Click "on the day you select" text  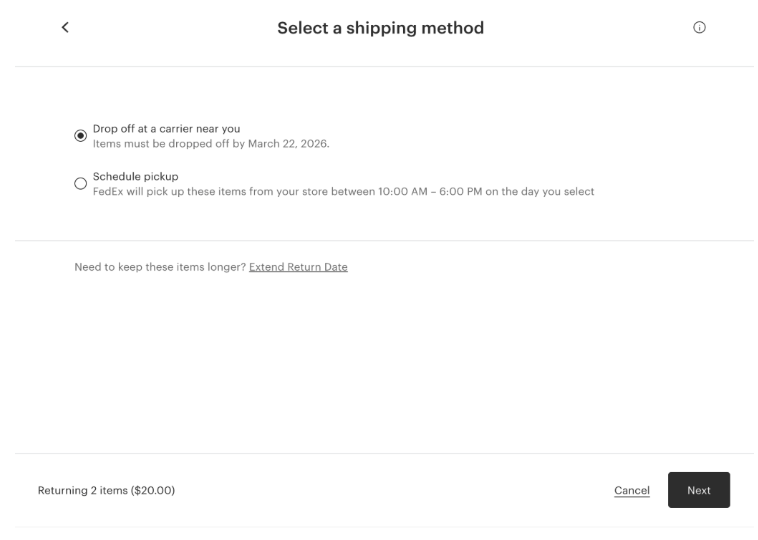tap(545, 191)
